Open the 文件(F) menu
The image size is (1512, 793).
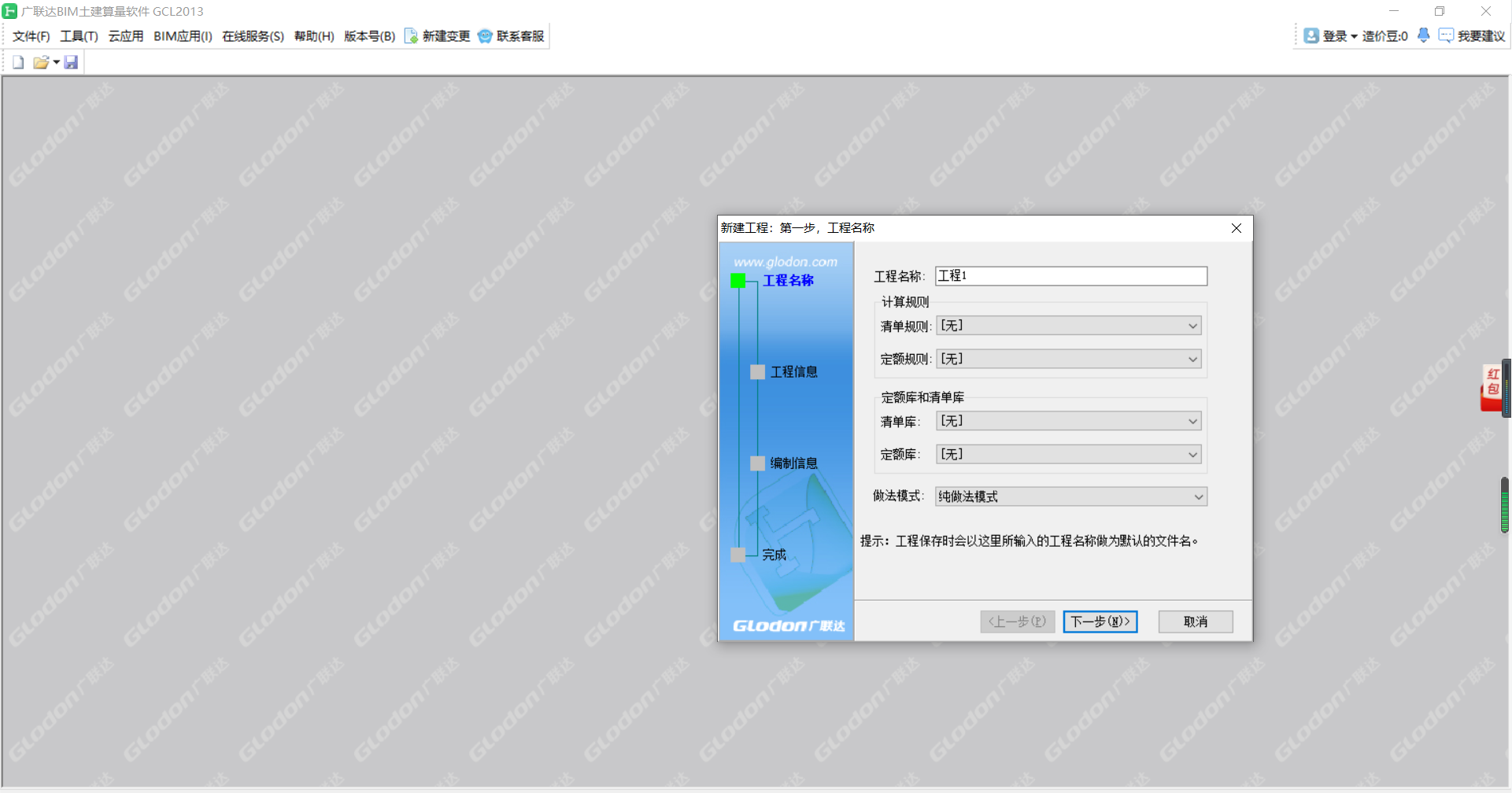click(31, 36)
